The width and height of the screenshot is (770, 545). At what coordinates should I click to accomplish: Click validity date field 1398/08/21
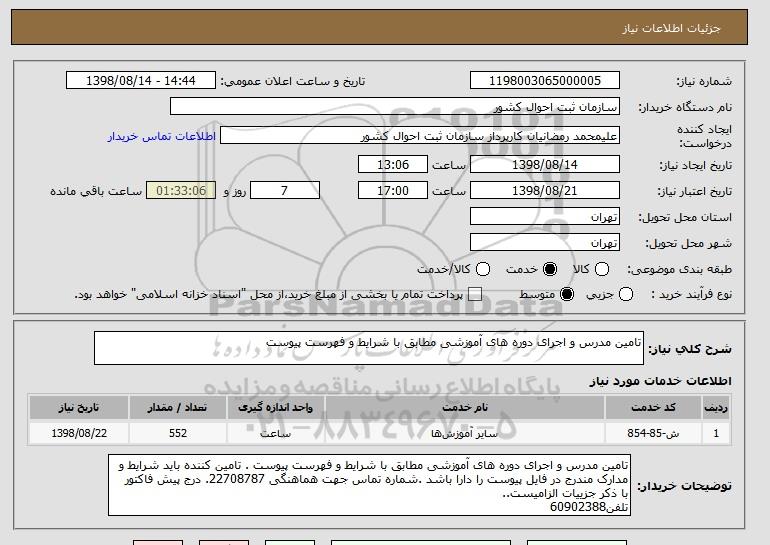[545, 191]
